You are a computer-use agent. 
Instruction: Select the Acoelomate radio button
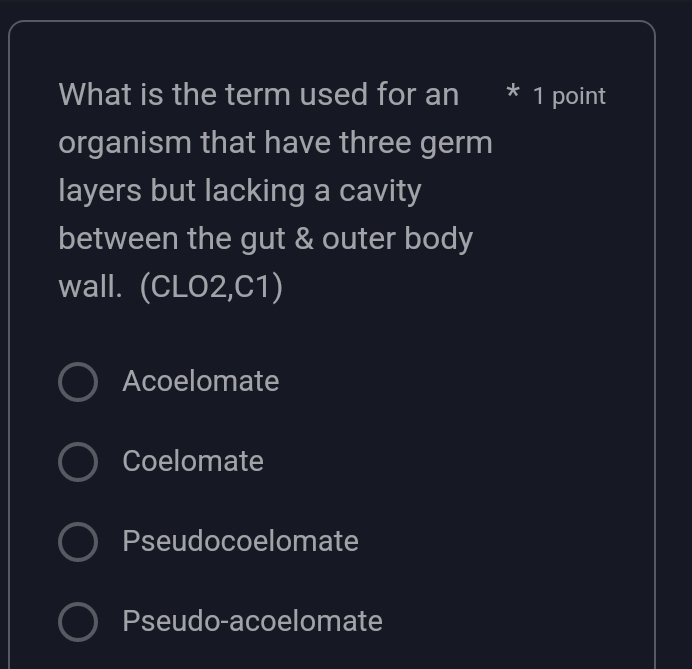coord(78,382)
